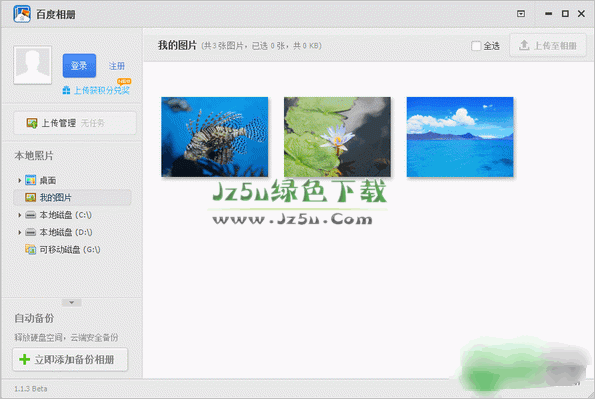Viewport: 595px width, 399px height.
Task: Click the desktop icon next to 桌面
Action: pyautogui.click(x=30, y=180)
